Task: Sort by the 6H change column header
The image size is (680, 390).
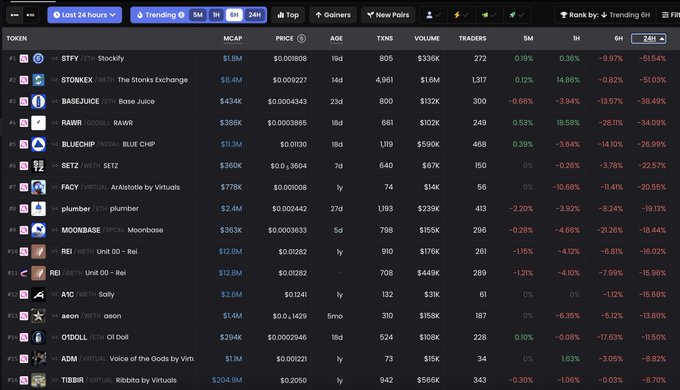Action: (x=619, y=39)
